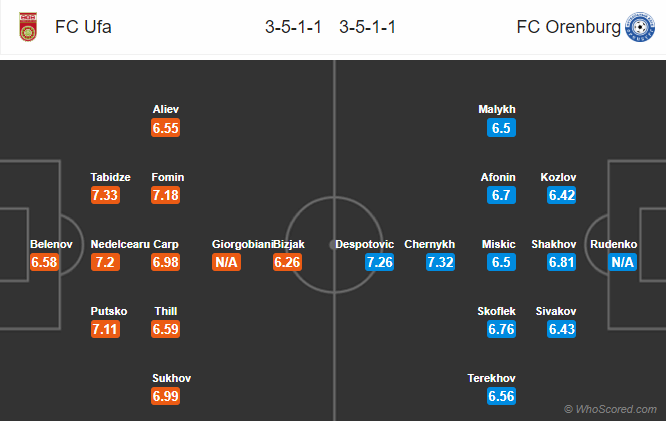The width and height of the screenshot is (666, 421).
Task: Click the Nedelcearu player name
Action: 120,244
